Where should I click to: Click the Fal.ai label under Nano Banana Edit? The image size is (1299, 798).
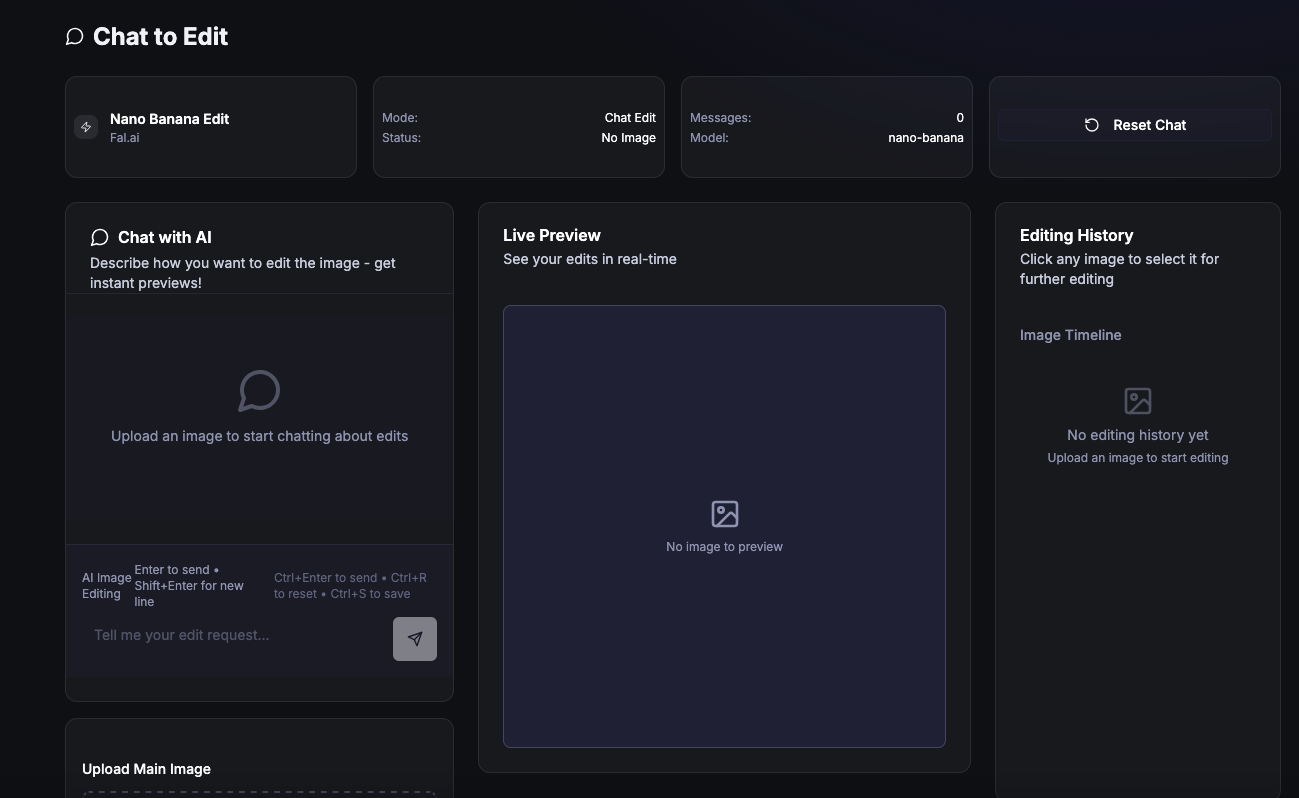124,137
